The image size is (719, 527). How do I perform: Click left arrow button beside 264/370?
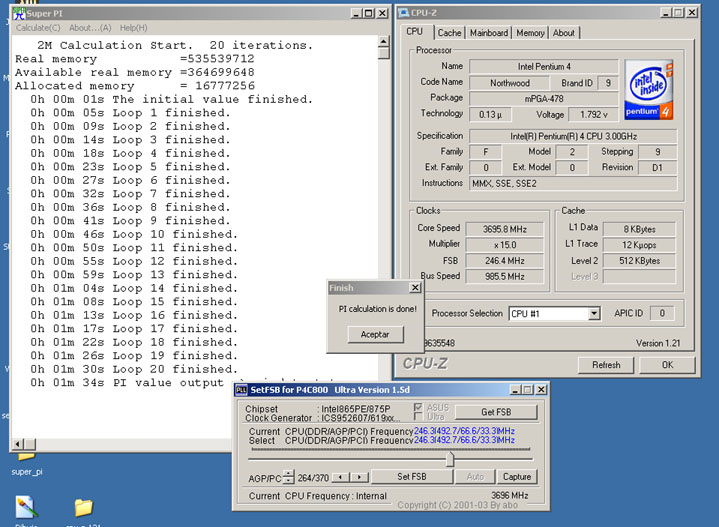coord(338,477)
